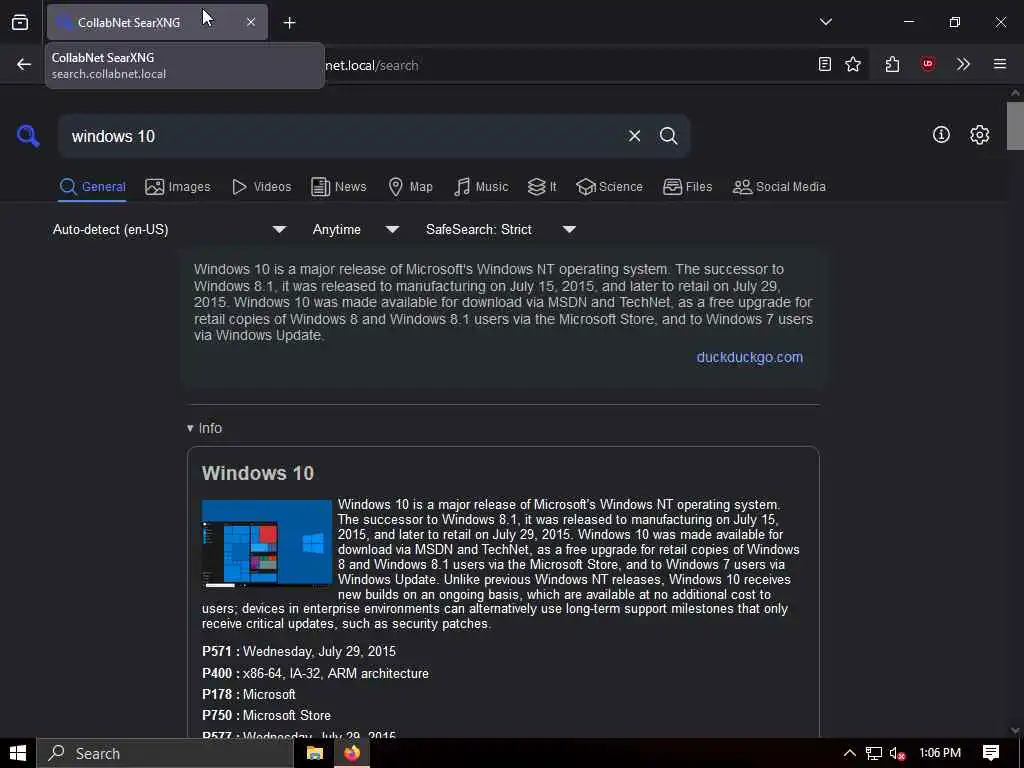Switch to the General tab
Image resolution: width=1024 pixels, height=768 pixels.
click(x=92, y=187)
